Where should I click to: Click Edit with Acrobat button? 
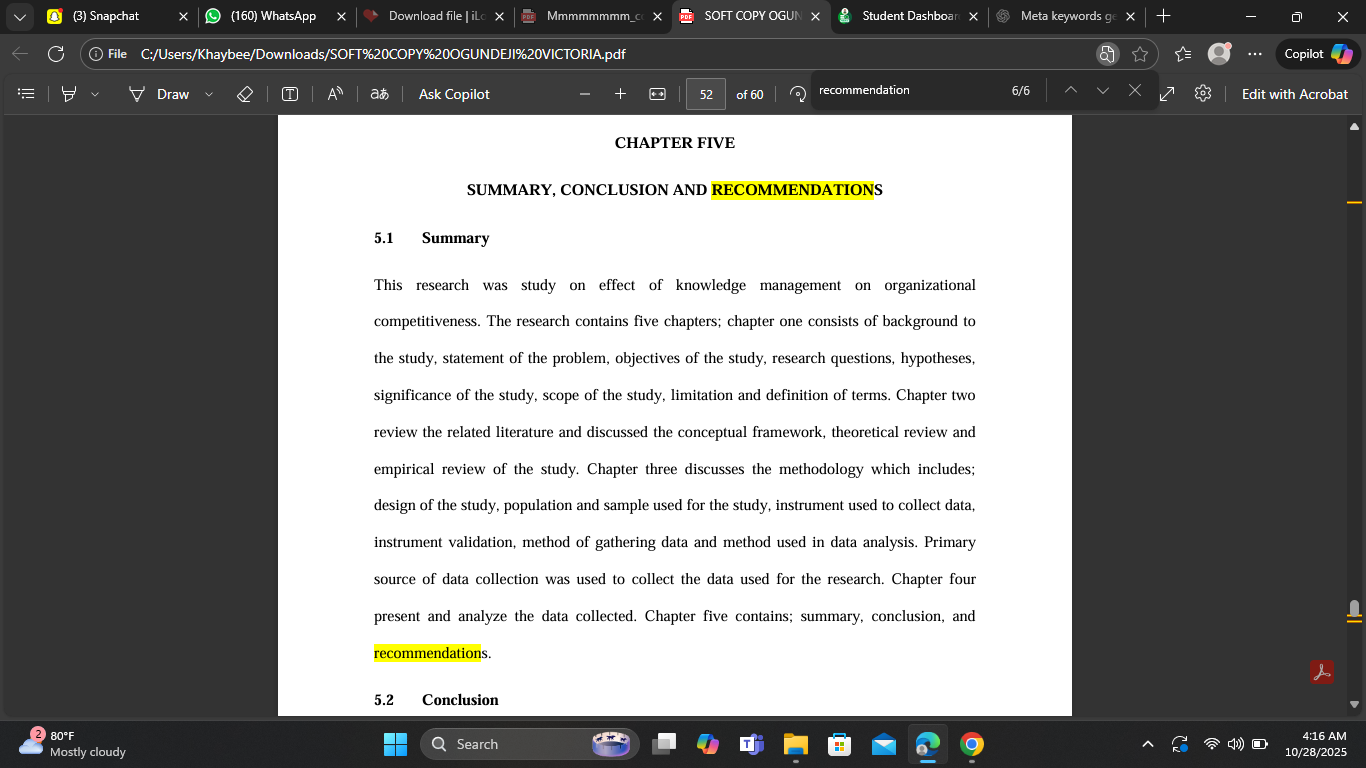coord(1294,94)
